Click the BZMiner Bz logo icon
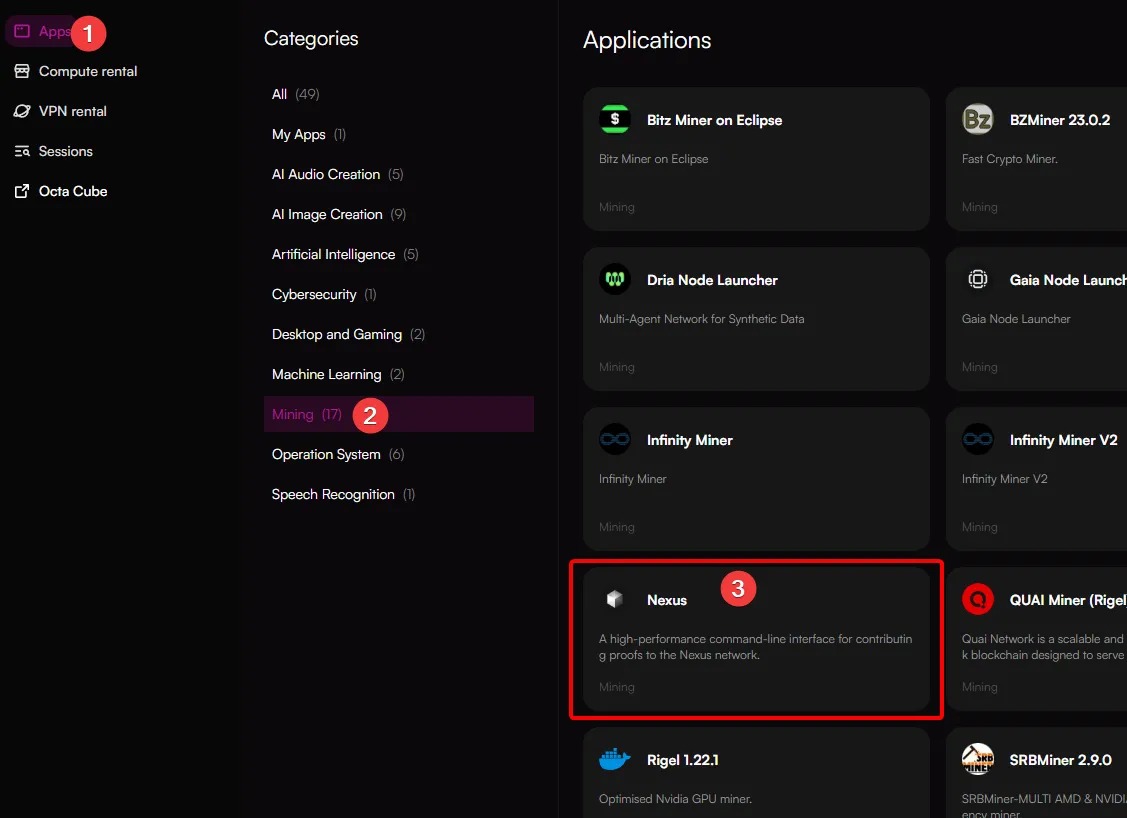This screenshot has width=1127, height=818. (978, 119)
